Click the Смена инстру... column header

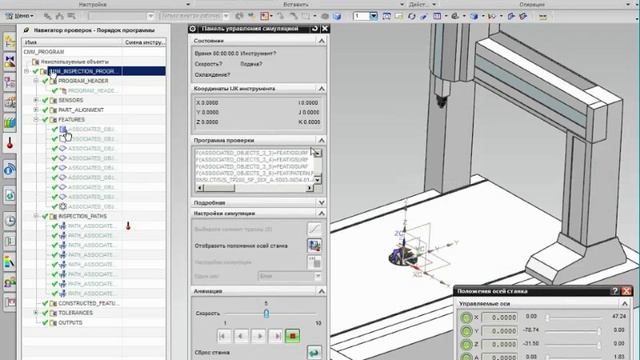[x=144, y=42]
